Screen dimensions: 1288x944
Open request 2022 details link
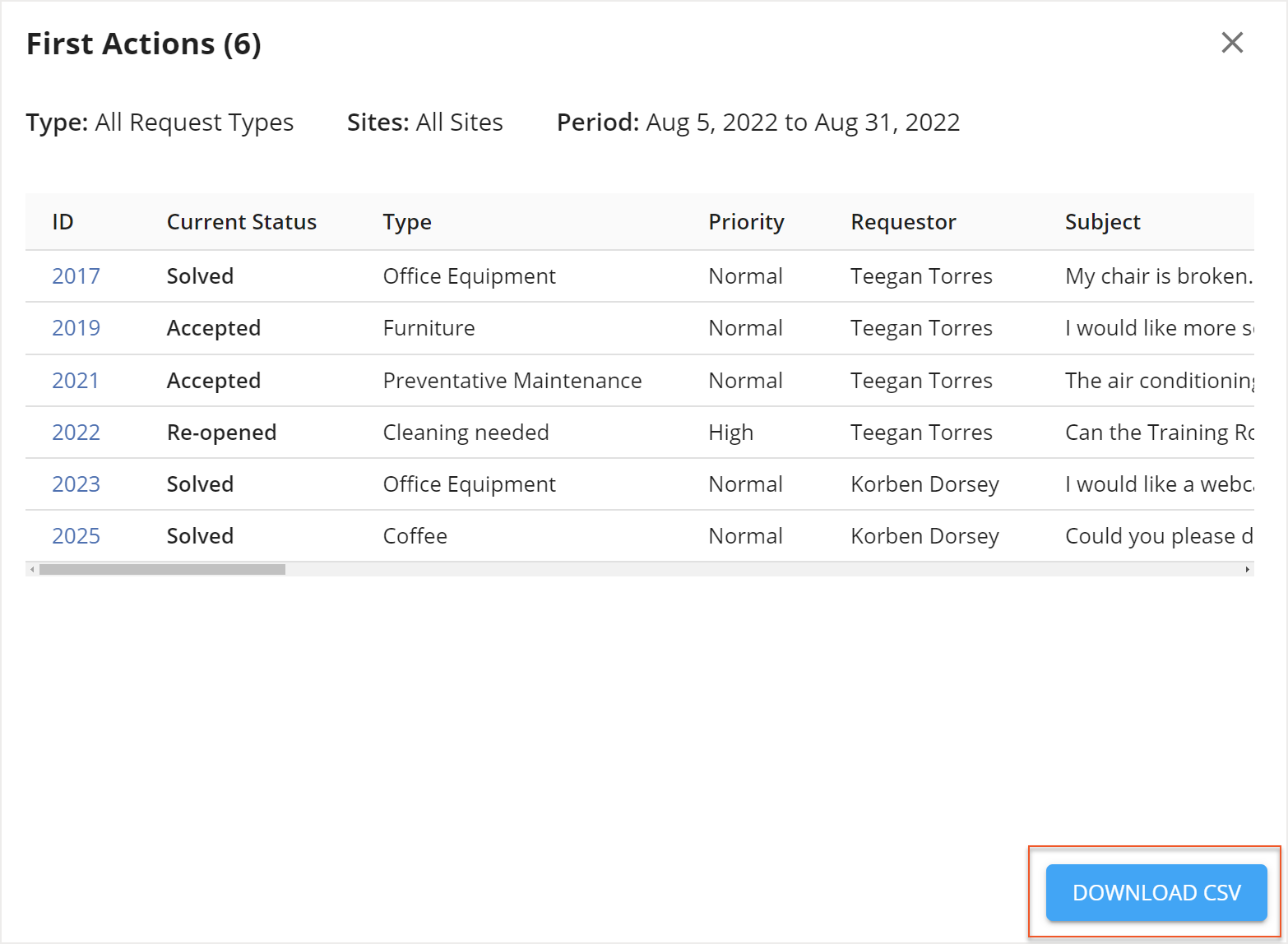[76, 432]
